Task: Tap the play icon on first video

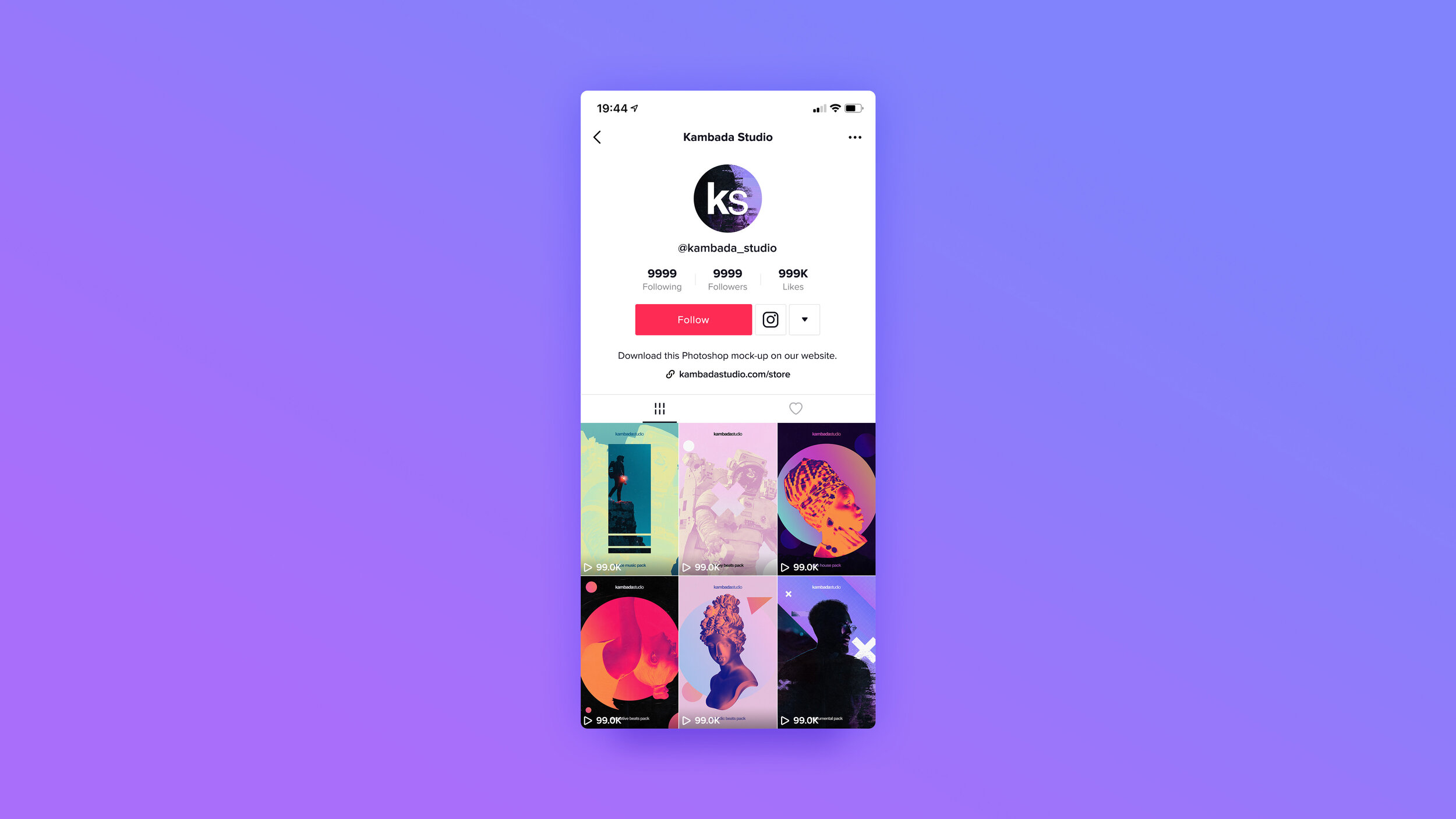Action: (x=587, y=566)
